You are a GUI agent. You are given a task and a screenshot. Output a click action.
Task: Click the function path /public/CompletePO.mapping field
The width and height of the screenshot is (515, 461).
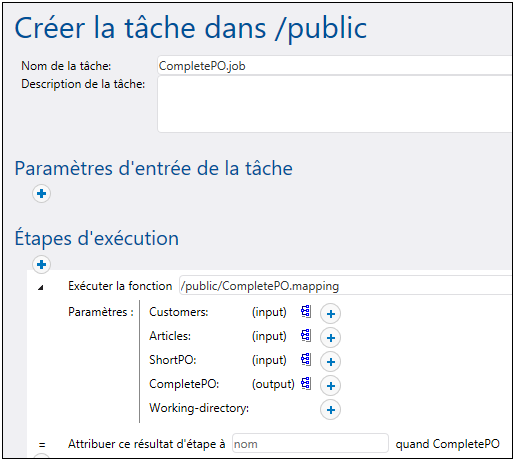[x=345, y=285]
